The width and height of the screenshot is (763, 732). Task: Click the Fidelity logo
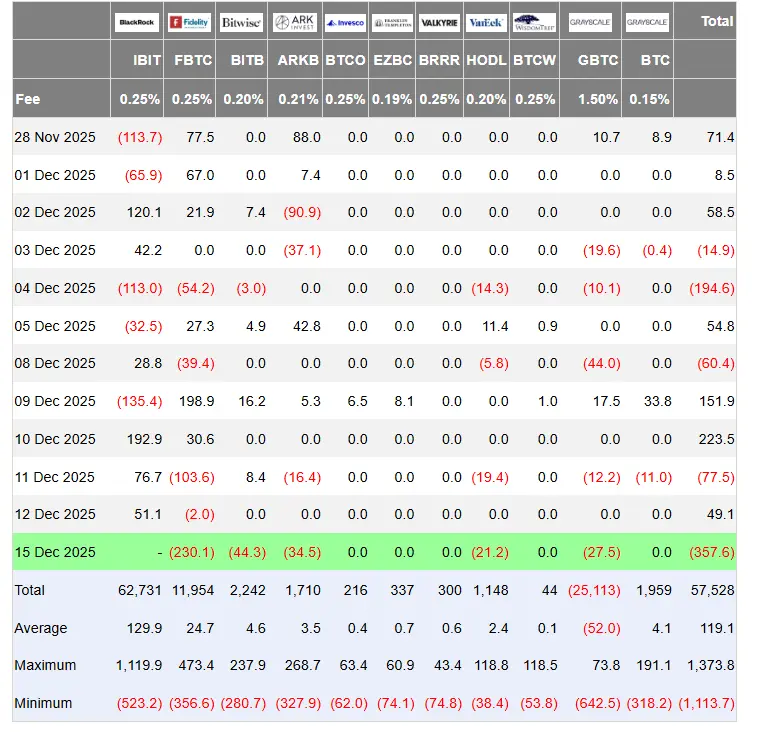189,22
